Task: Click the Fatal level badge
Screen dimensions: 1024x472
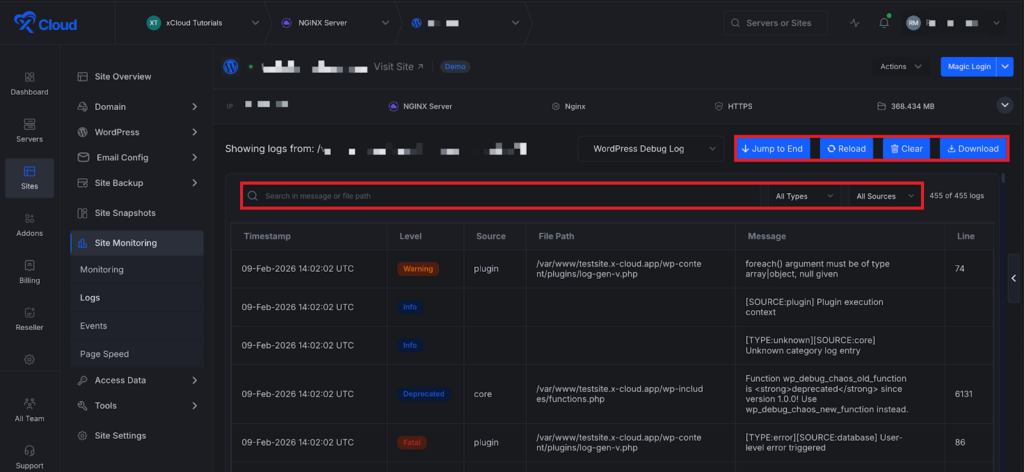Action: click(x=413, y=443)
